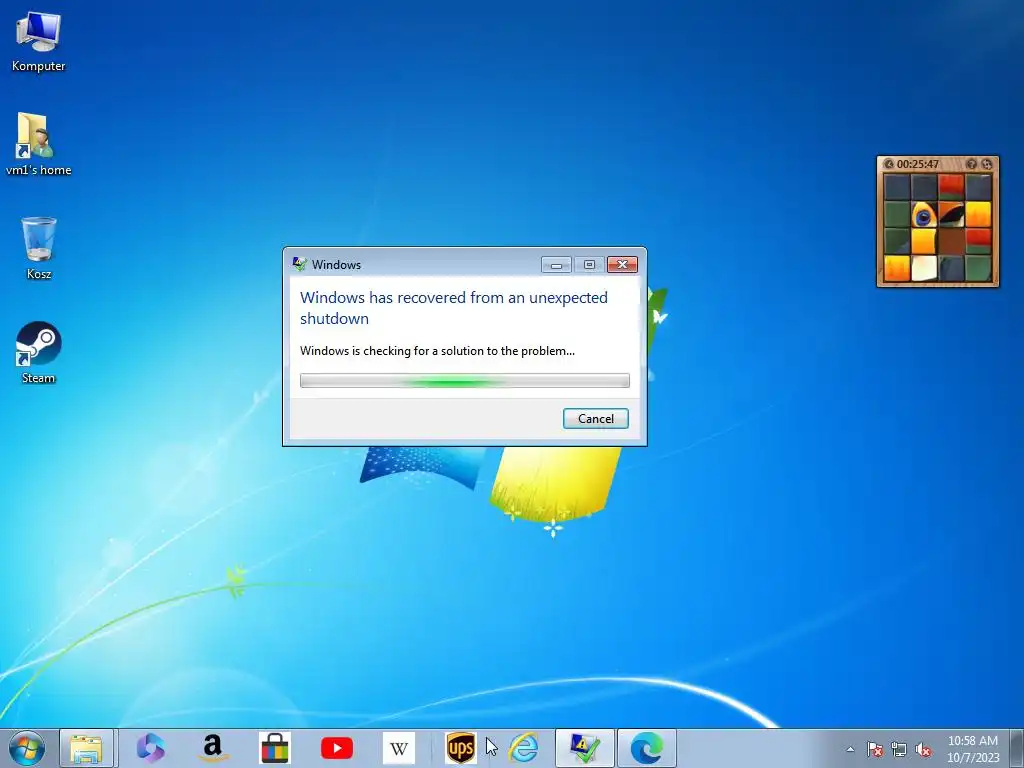This screenshot has width=1024, height=768.
Task: Launch Internet Explorer from the taskbar
Action: [x=524, y=748]
